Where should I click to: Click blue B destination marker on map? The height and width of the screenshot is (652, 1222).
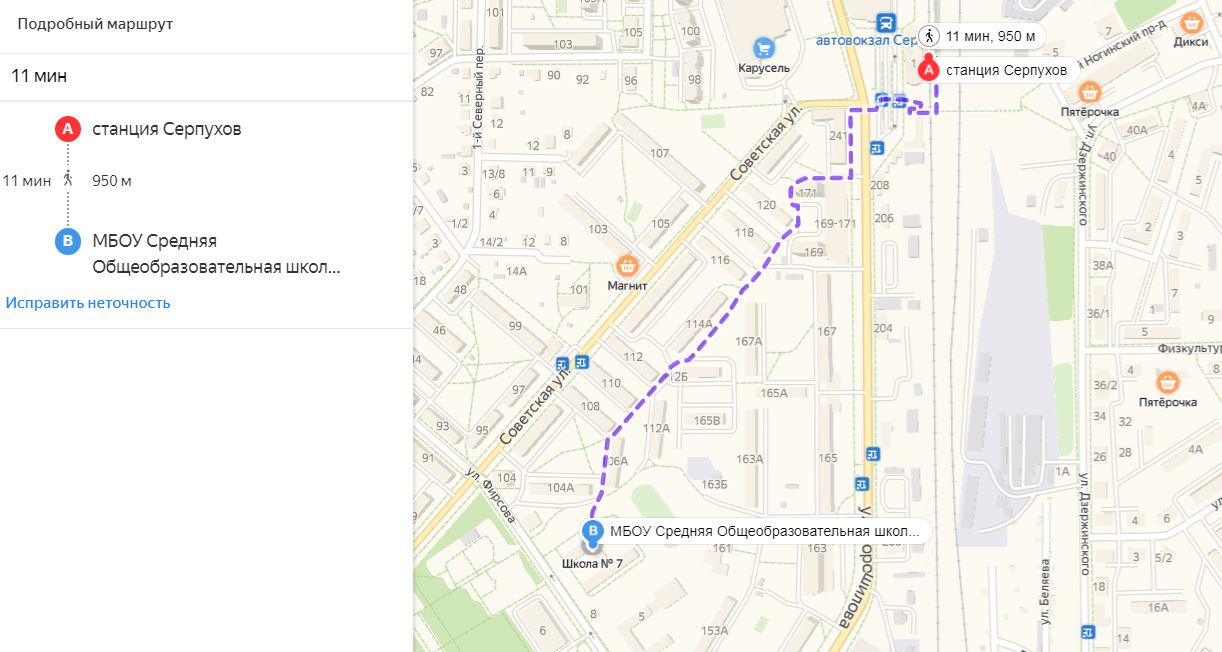593,530
